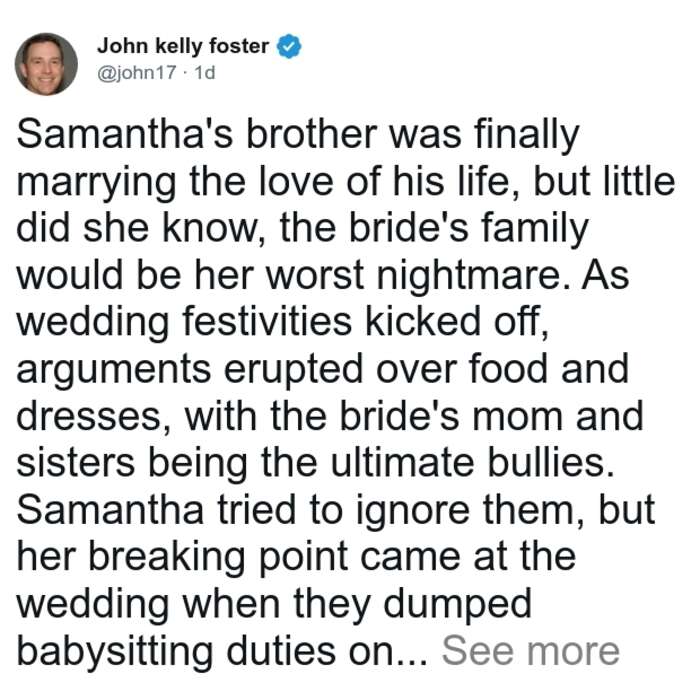The image size is (700, 700).
Task: Select the line "wedding when they dumped"
Action: pyautogui.click(x=274, y=605)
